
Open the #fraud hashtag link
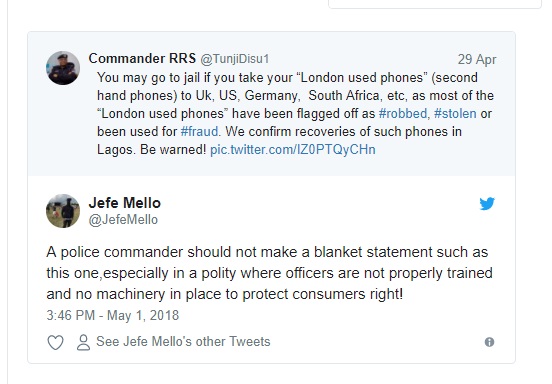(199, 132)
